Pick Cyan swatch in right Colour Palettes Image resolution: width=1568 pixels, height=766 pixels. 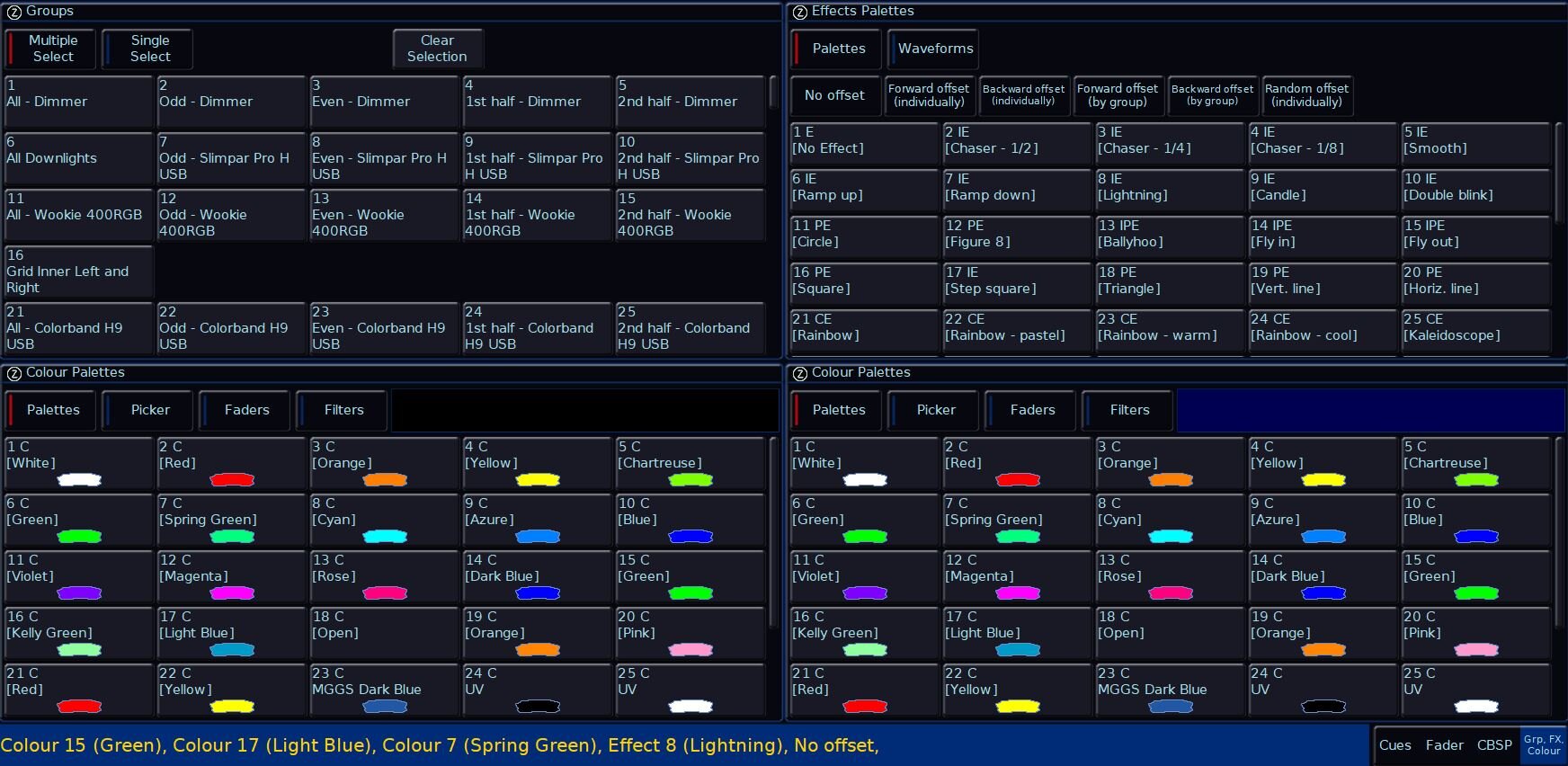click(1170, 520)
